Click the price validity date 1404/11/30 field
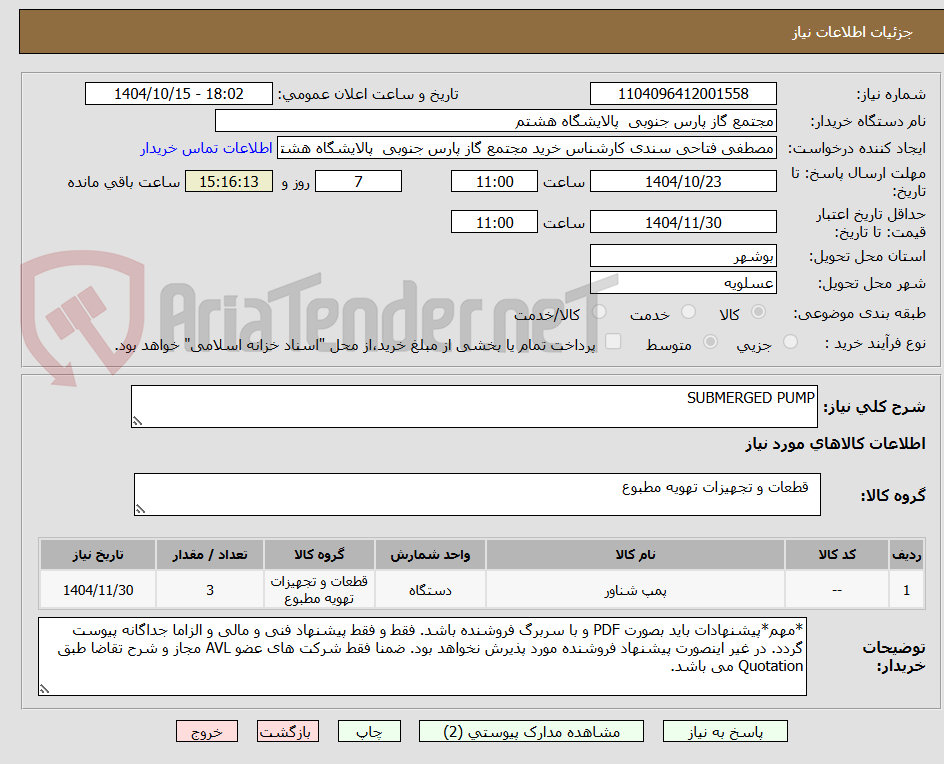 pos(683,222)
